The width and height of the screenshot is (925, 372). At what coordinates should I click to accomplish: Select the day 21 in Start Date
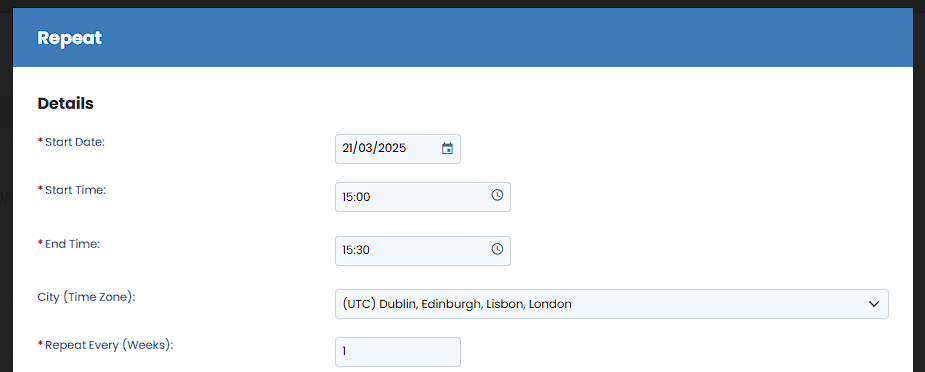pos(347,149)
